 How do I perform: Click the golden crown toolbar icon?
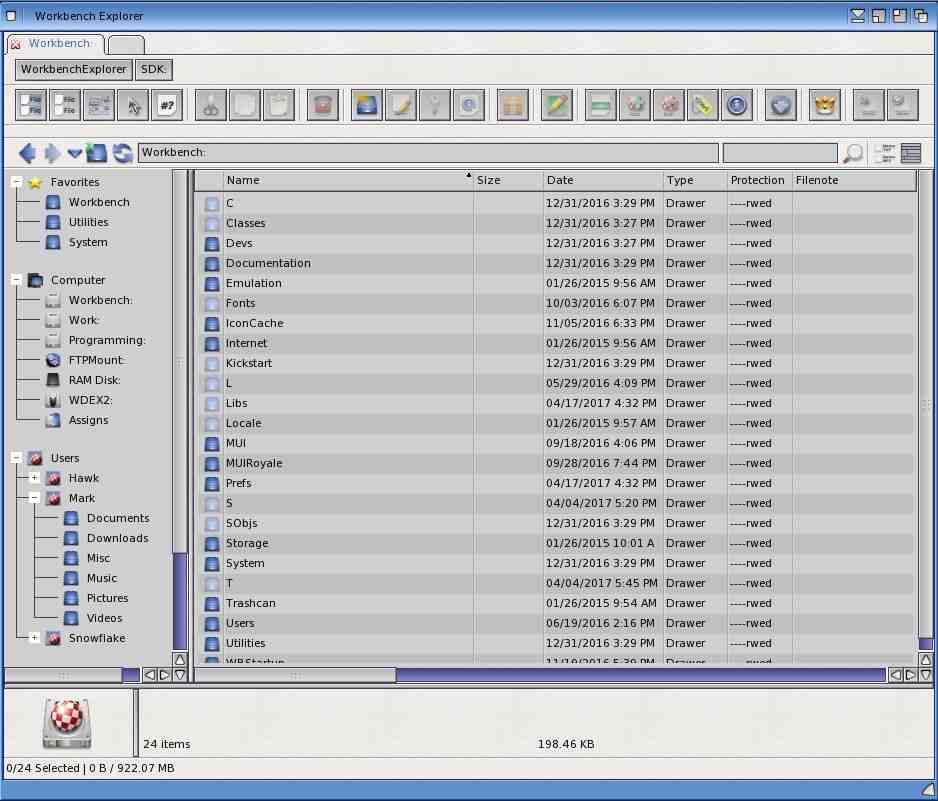click(824, 105)
